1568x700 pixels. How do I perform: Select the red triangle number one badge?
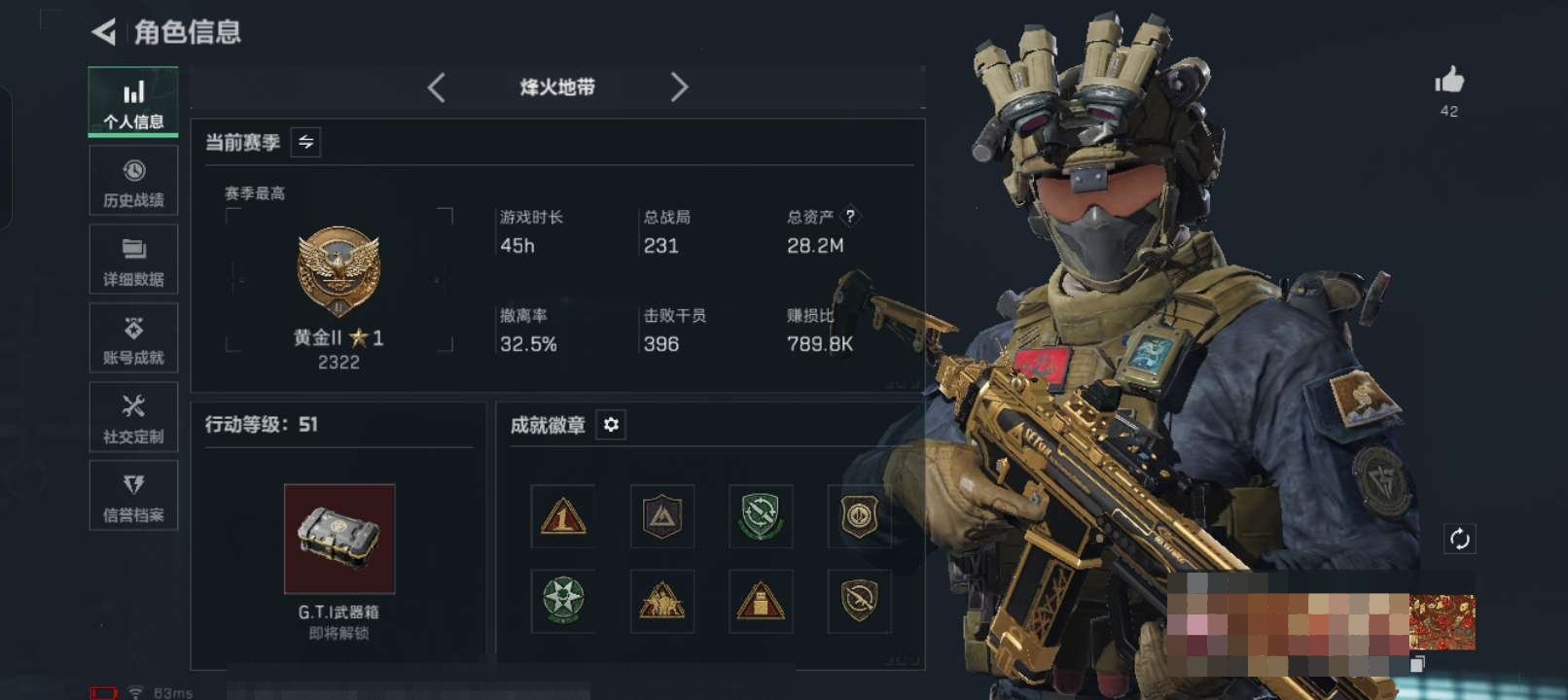point(563,516)
